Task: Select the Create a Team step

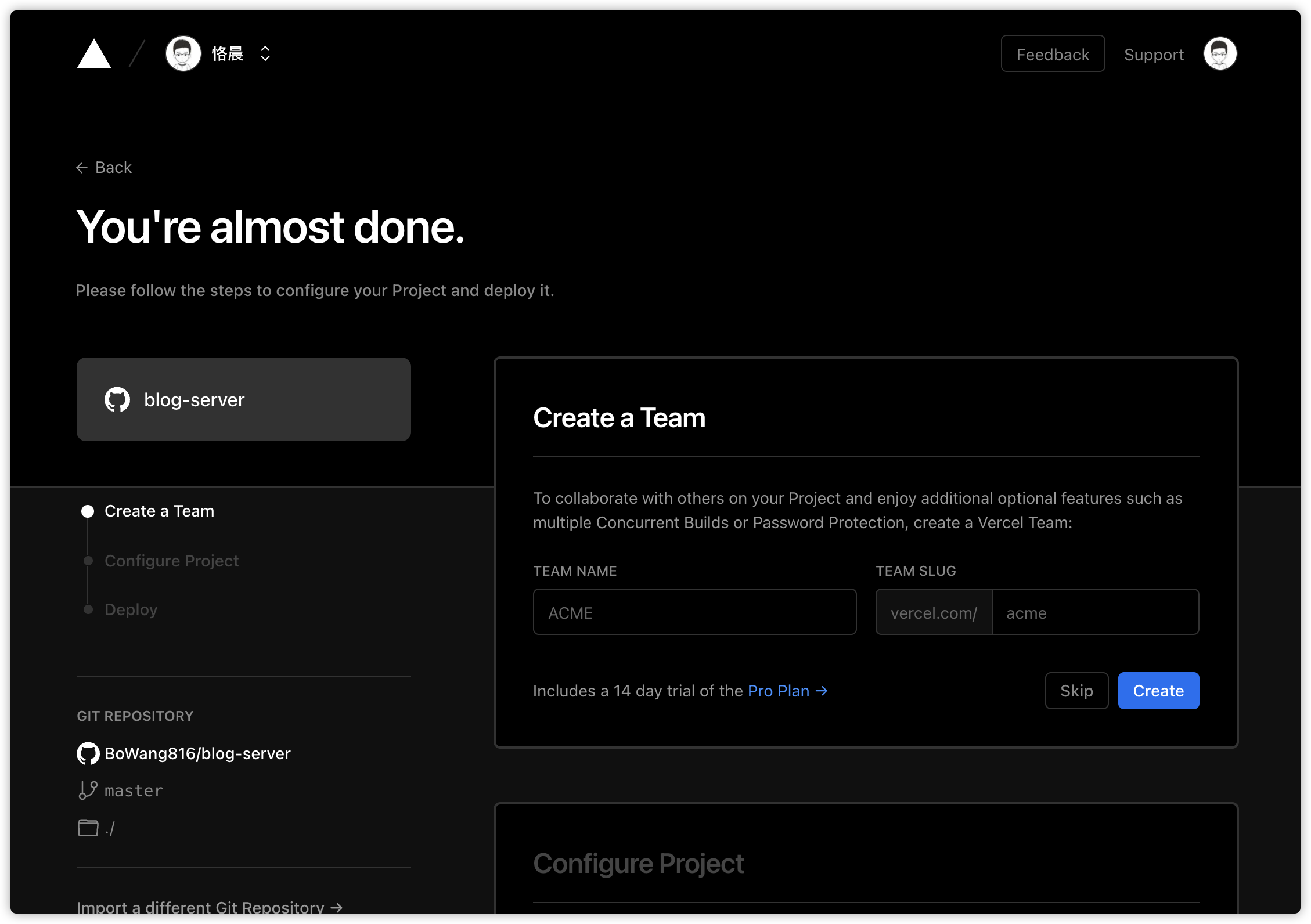Action: click(x=159, y=511)
